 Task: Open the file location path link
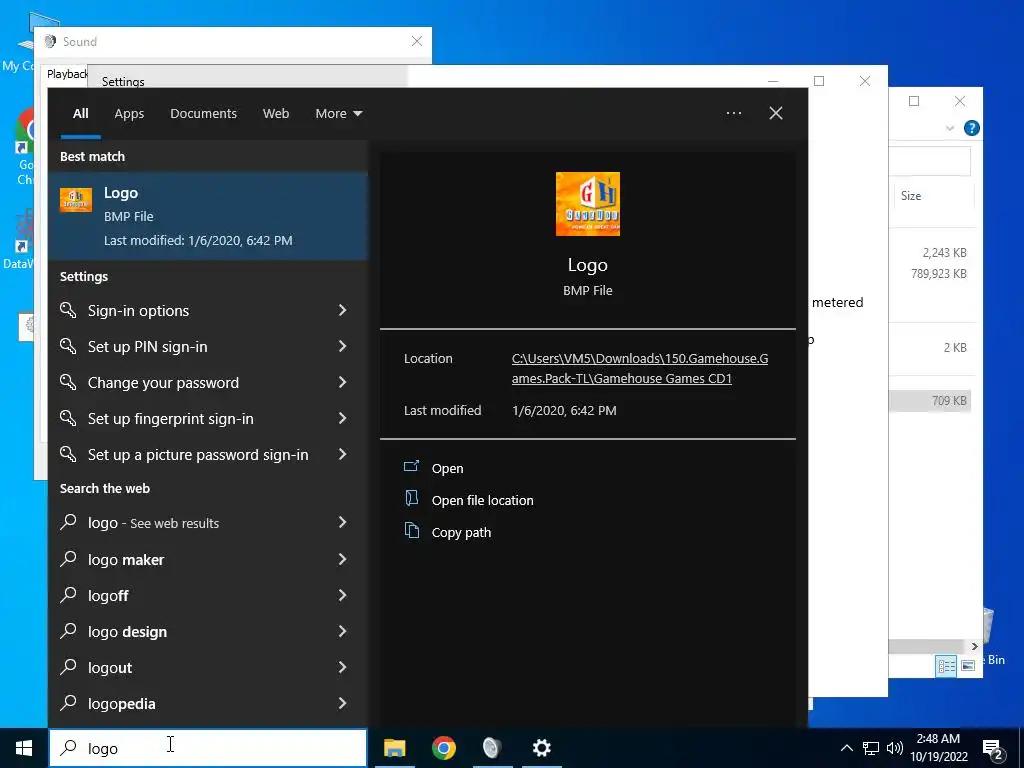pos(639,368)
